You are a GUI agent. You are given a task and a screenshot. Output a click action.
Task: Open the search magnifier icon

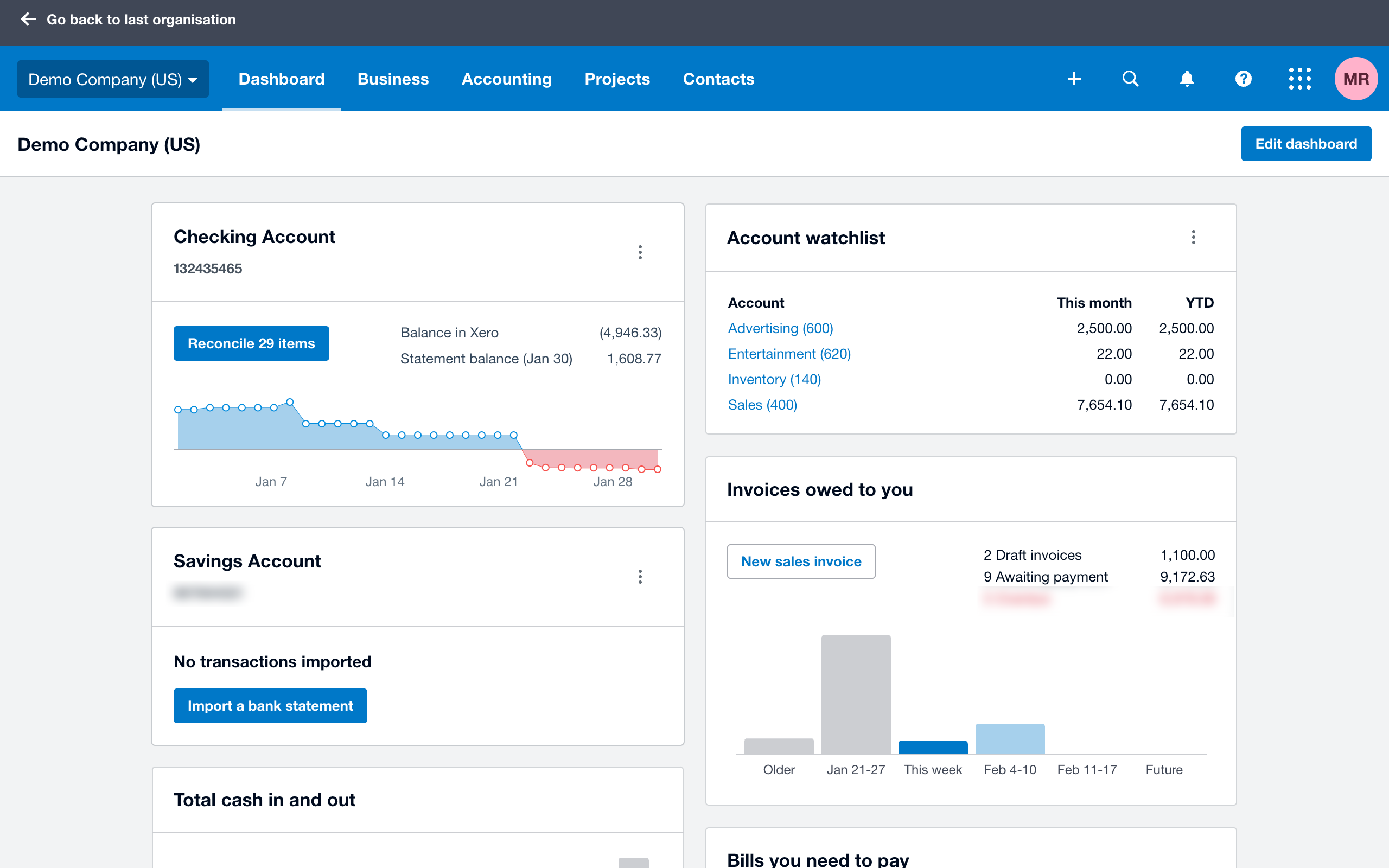(x=1130, y=79)
